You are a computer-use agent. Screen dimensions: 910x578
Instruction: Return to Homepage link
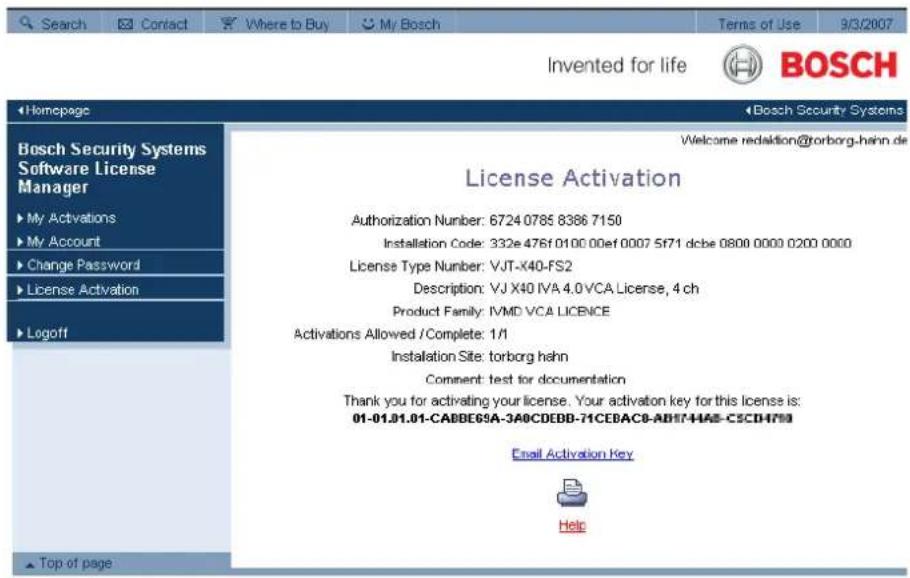click(x=57, y=110)
